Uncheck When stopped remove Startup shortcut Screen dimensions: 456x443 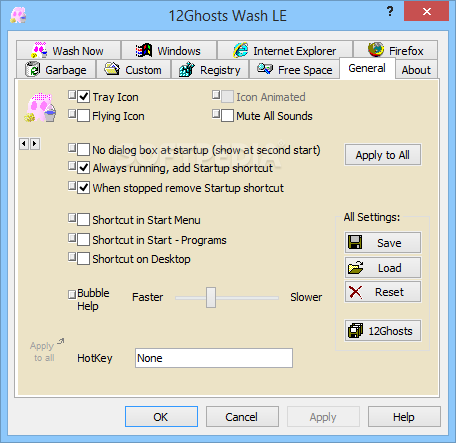click(83, 188)
